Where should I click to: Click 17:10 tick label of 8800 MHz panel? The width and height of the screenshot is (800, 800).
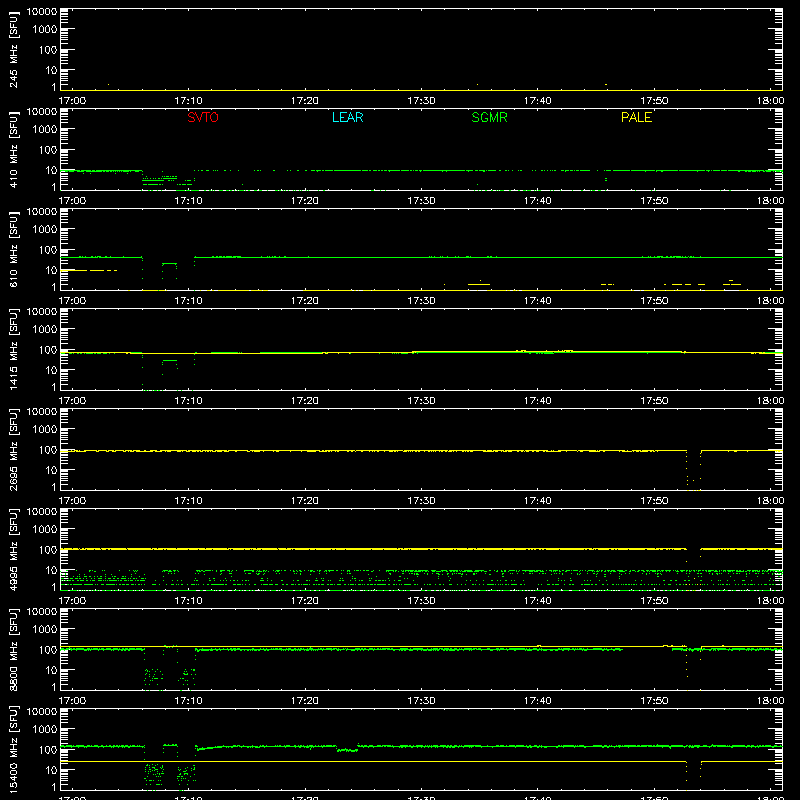[188, 701]
